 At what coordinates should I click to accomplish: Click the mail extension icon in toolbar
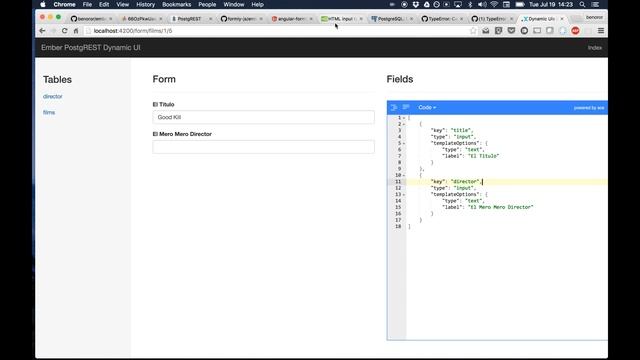click(486, 31)
